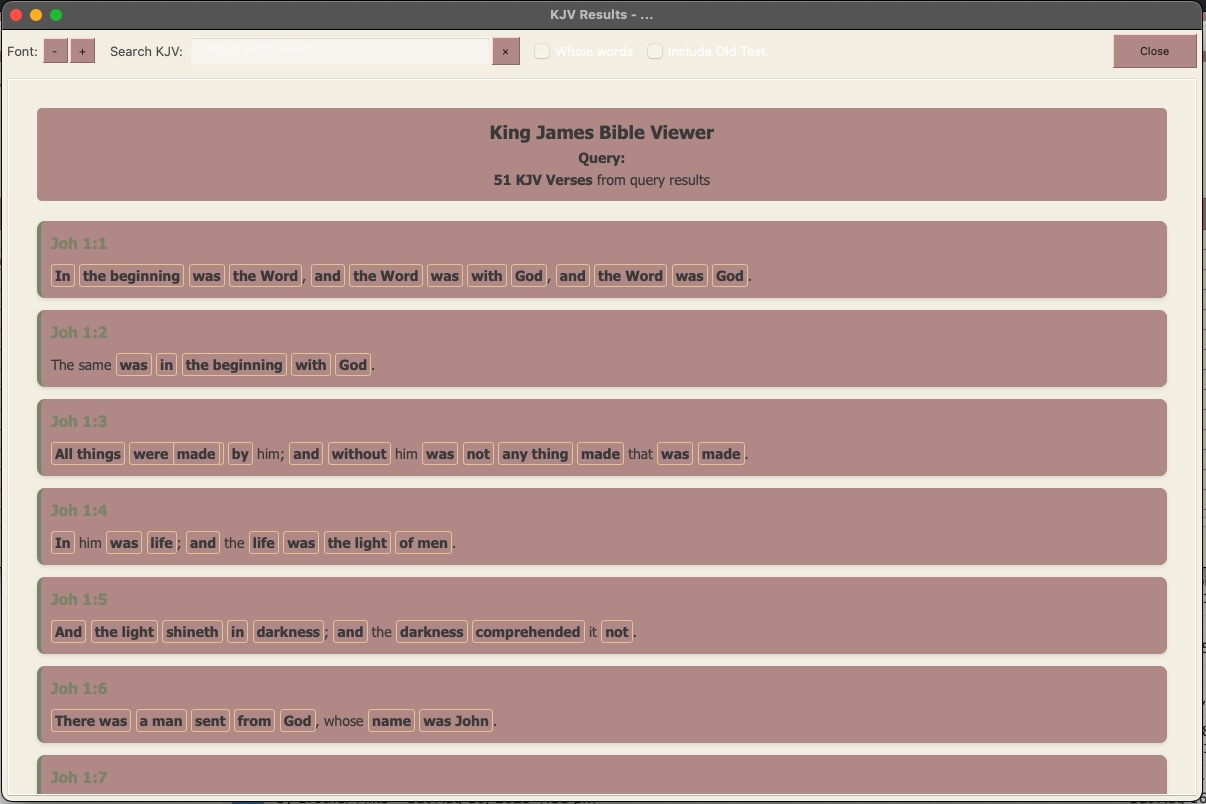Select the Joh 1:3 verse reference
This screenshot has width=1206, height=804.
tap(79, 421)
